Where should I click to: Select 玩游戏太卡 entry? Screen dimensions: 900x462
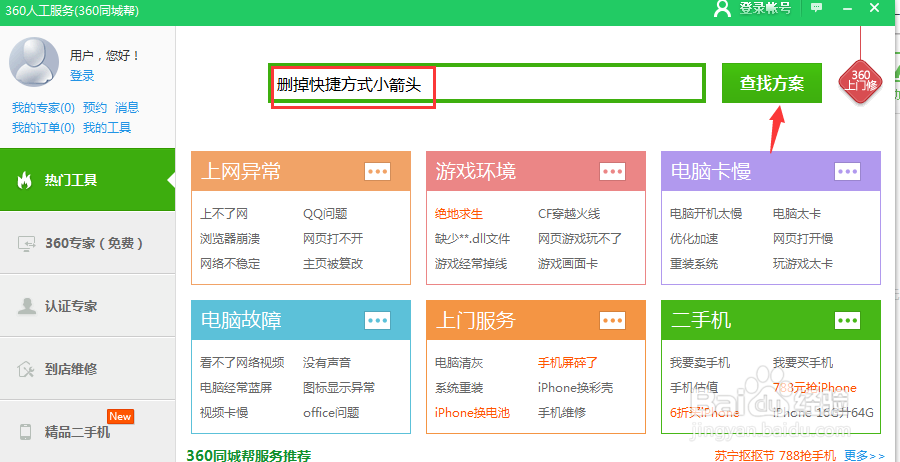coord(803,264)
